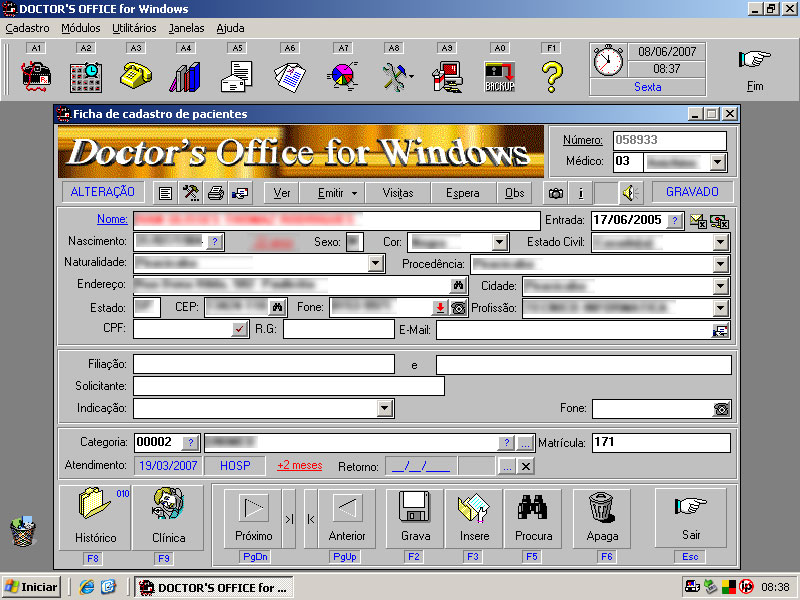Open the Histórico folder button

point(95,517)
